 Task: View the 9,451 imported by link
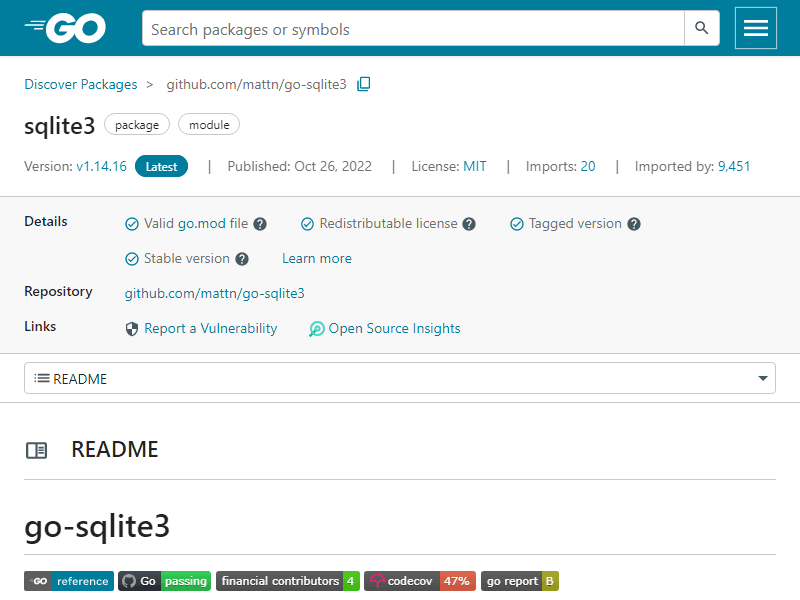[x=734, y=166]
